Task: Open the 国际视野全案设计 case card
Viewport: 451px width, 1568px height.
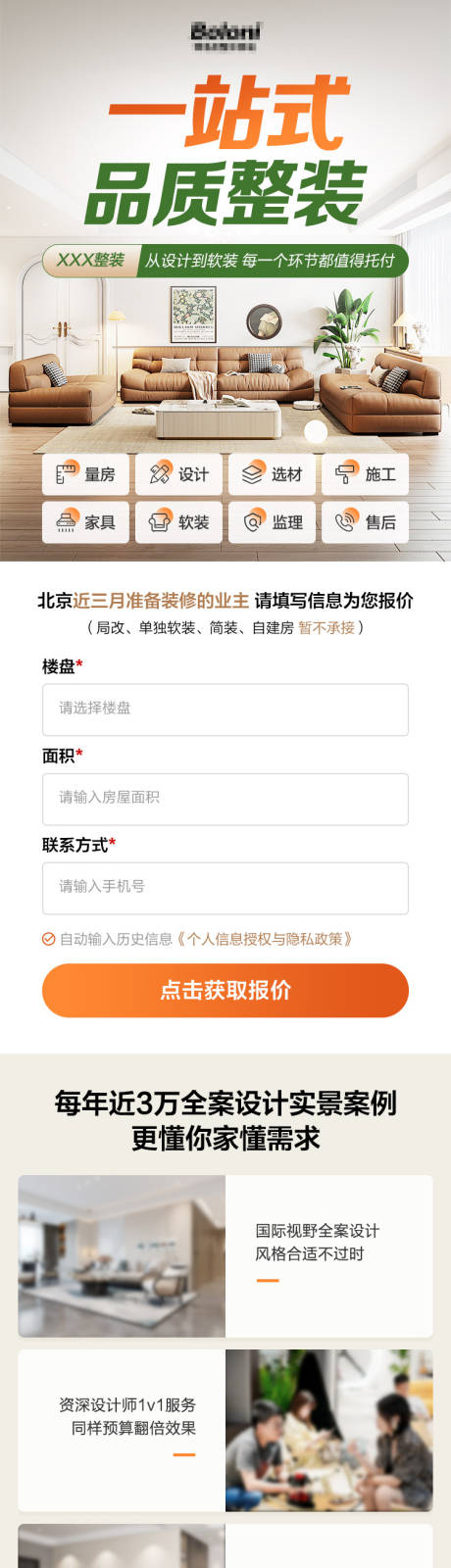Action: [x=225, y=1256]
